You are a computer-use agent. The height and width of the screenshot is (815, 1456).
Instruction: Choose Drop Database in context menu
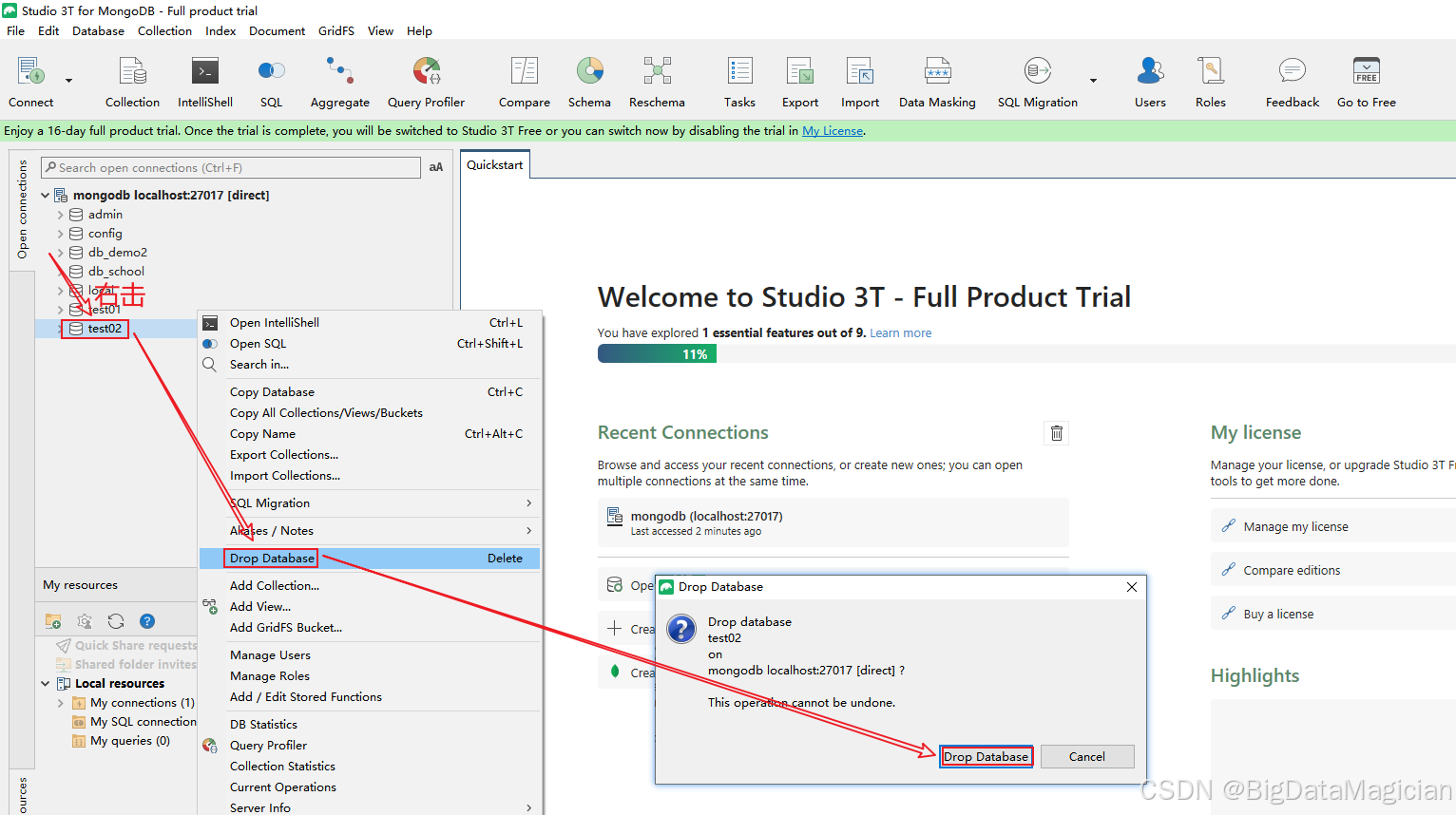point(370,559)
